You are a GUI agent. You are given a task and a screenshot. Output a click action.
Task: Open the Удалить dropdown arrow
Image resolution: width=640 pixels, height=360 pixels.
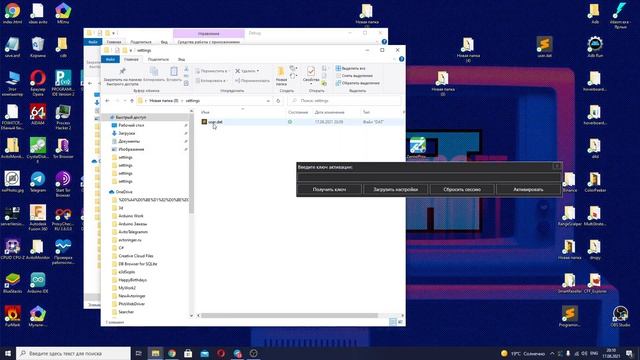[258, 71]
